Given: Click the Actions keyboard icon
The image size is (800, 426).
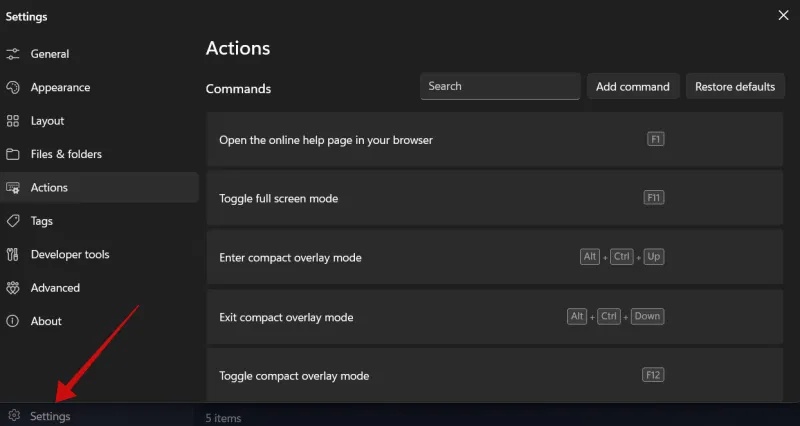Looking at the screenshot, I should 13,187.
